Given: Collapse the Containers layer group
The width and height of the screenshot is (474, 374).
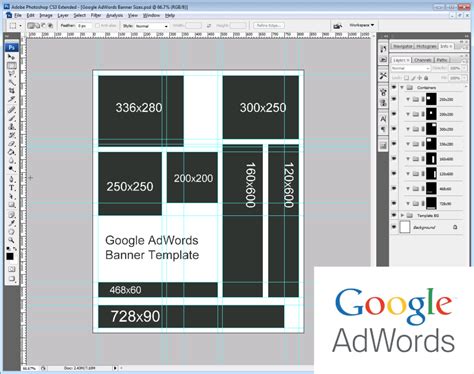Looking at the screenshot, I should tap(402, 87).
